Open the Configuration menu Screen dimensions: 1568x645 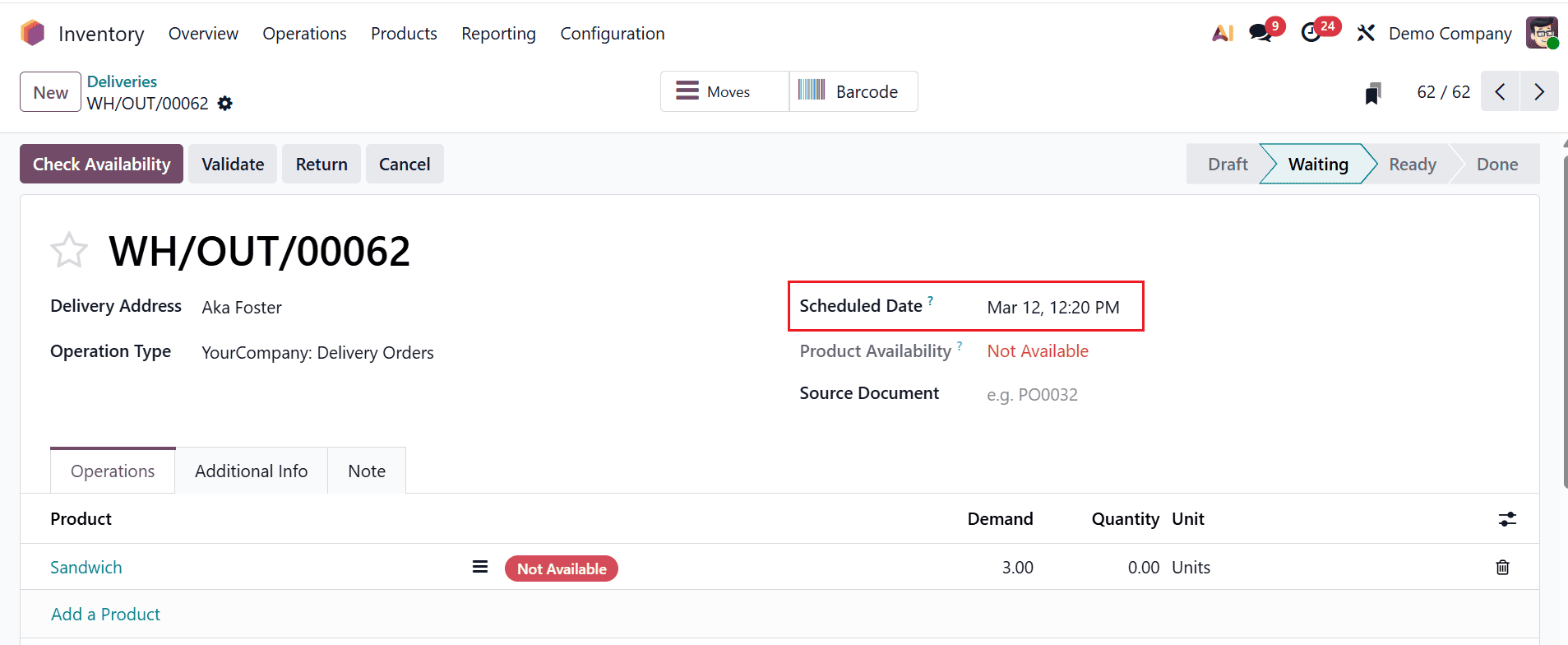612,34
